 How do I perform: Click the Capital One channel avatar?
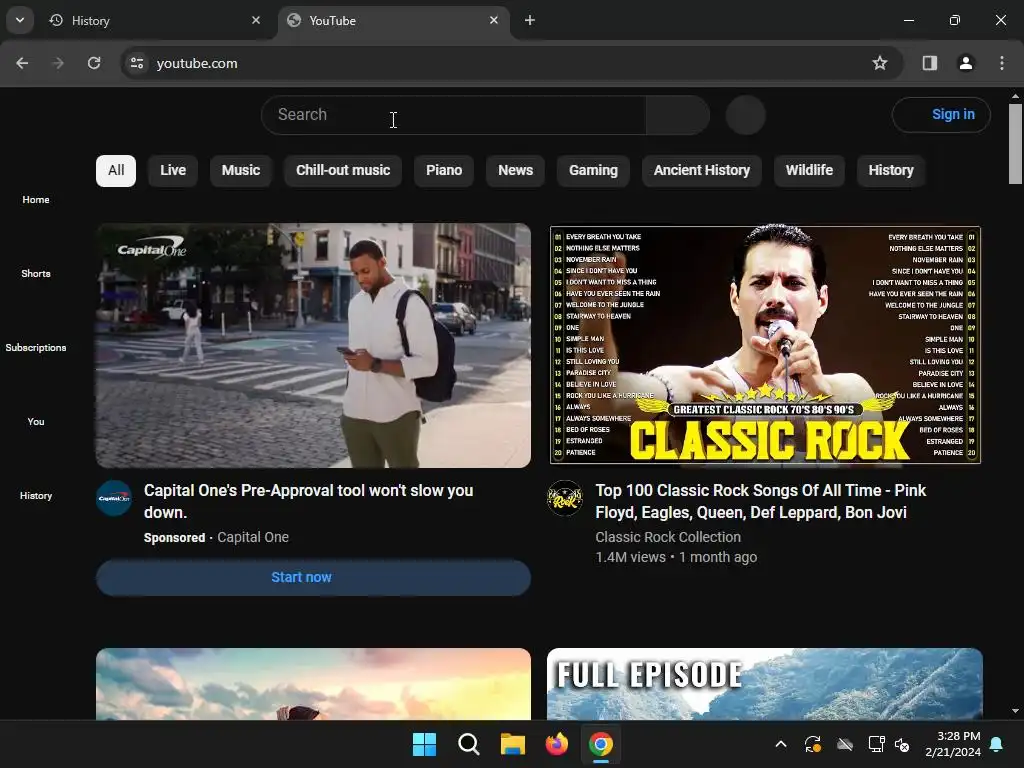pos(114,498)
